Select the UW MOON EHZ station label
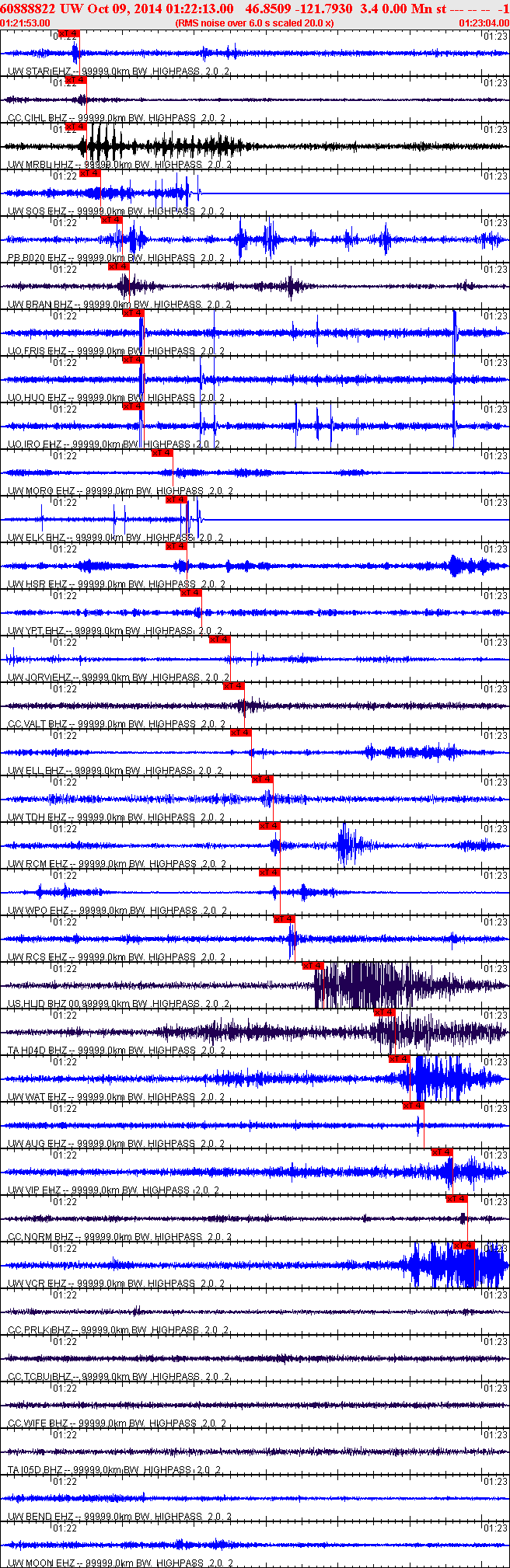510x1568 pixels. coord(42,1563)
